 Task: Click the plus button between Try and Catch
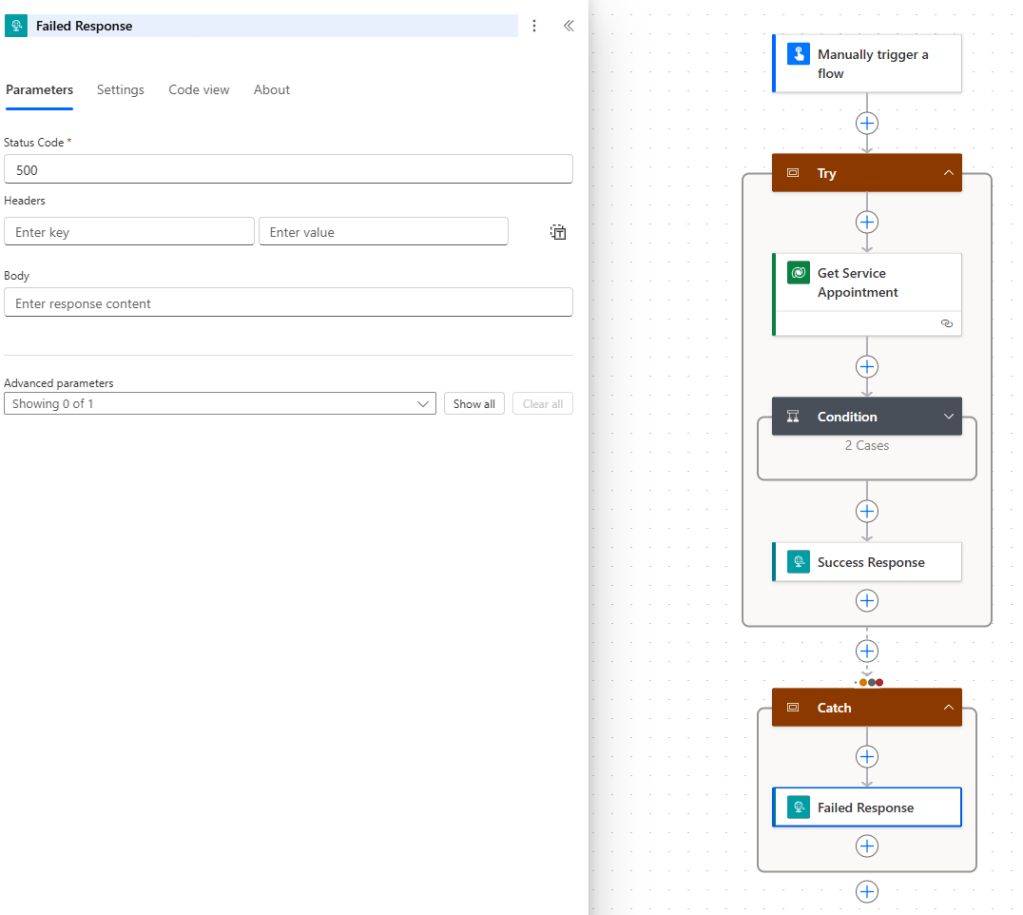coord(867,651)
